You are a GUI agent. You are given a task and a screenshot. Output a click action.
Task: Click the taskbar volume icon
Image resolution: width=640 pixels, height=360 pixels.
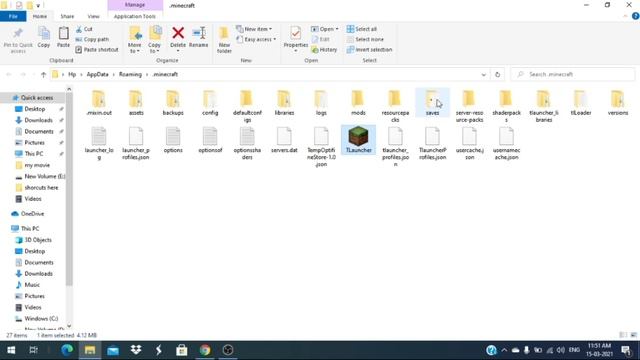(561, 350)
